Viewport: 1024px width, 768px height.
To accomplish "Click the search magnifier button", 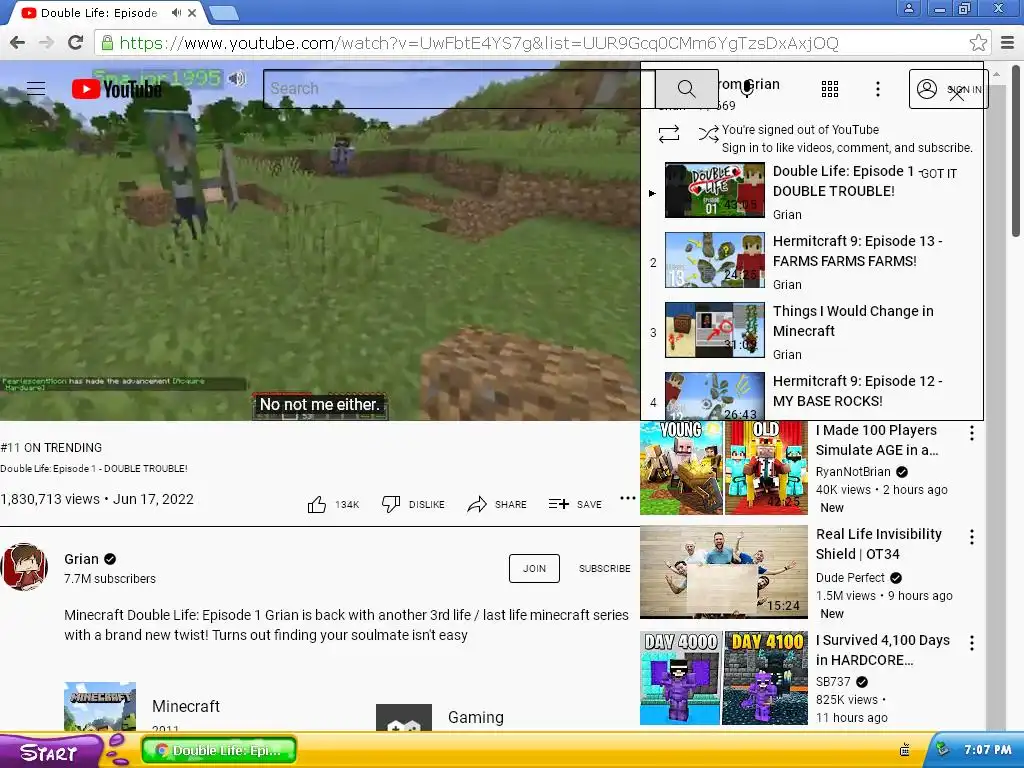I will click(686, 88).
